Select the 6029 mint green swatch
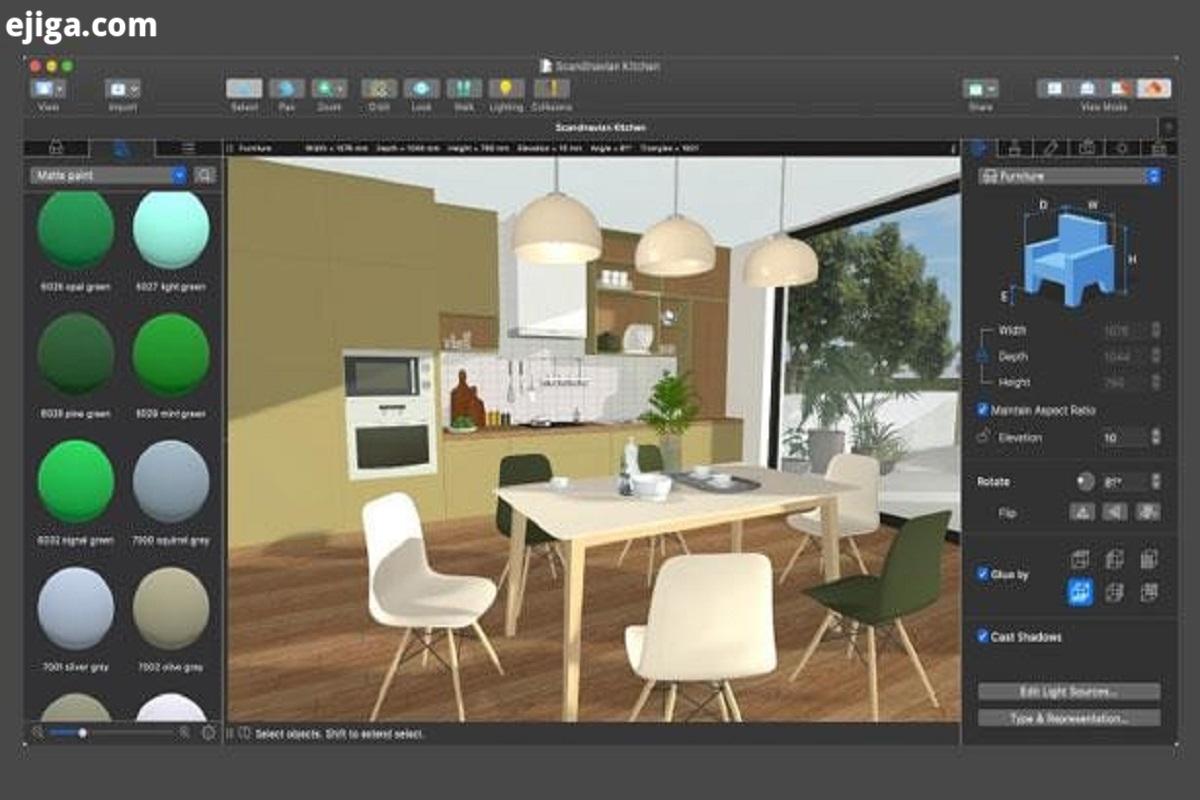1200x800 pixels. [171, 354]
